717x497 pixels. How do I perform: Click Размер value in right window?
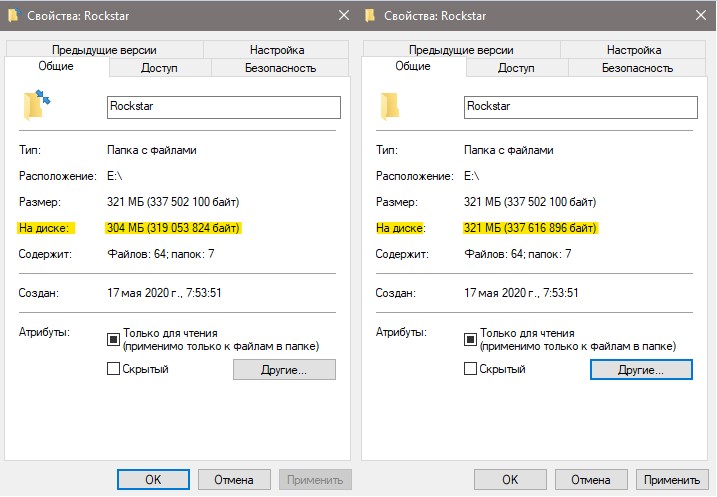pos(530,202)
